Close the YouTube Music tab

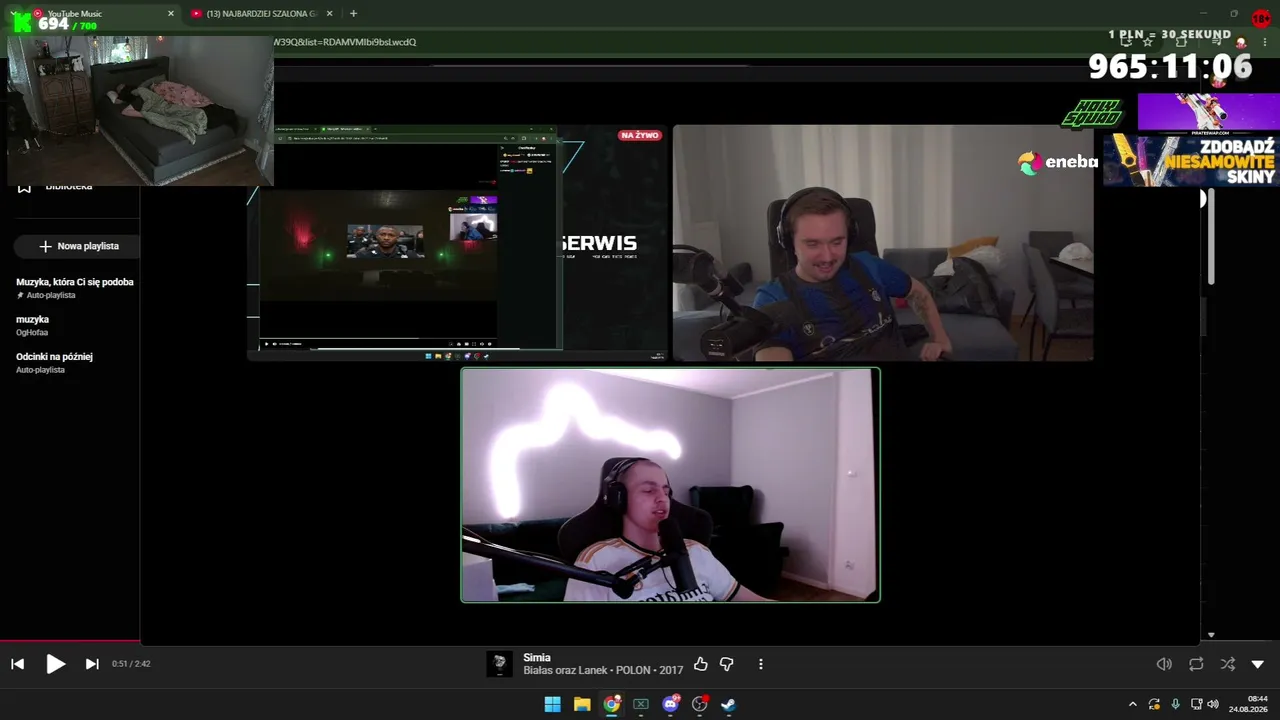click(171, 13)
